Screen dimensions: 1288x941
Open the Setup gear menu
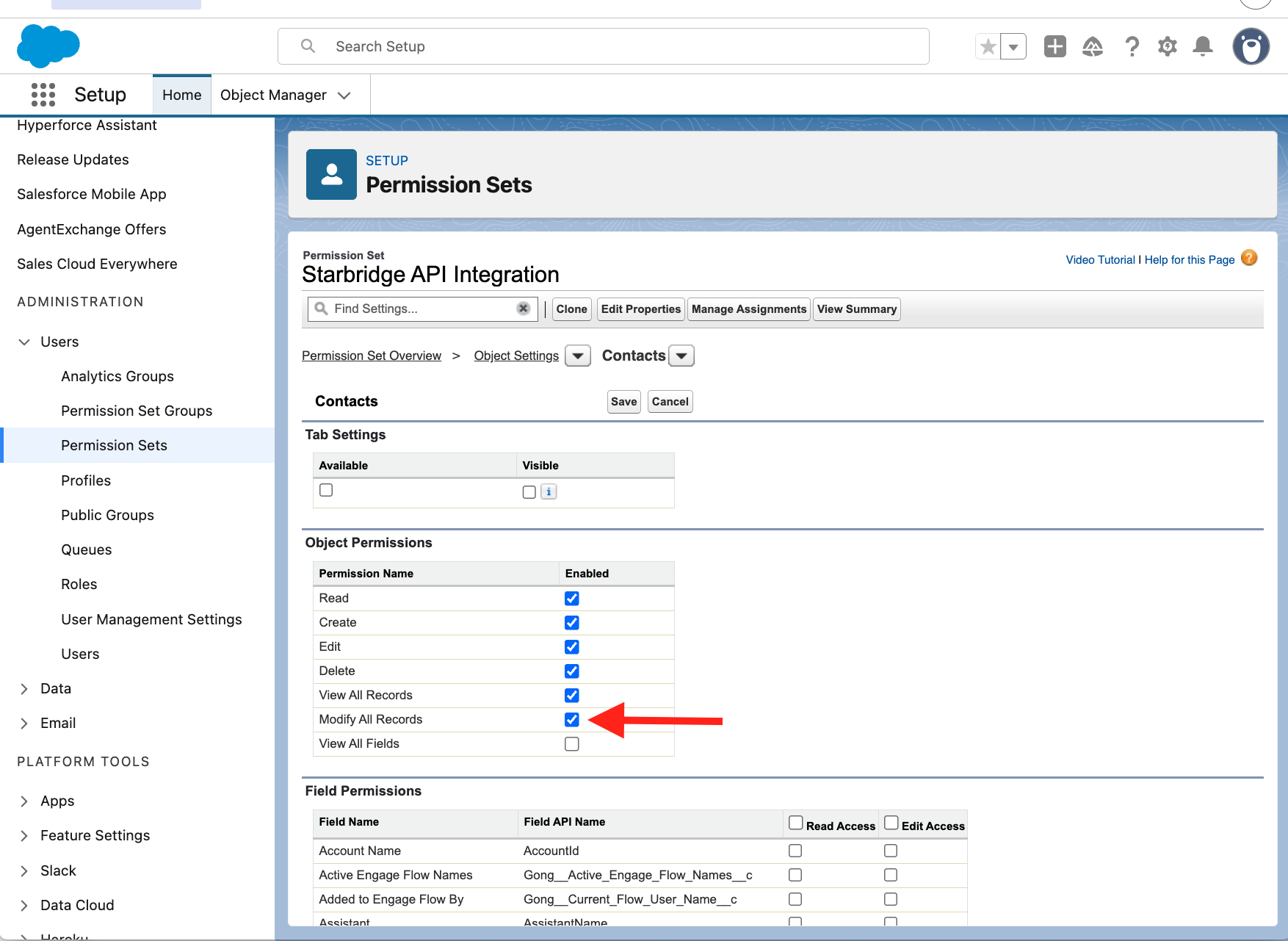pyautogui.click(x=1168, y=47)
